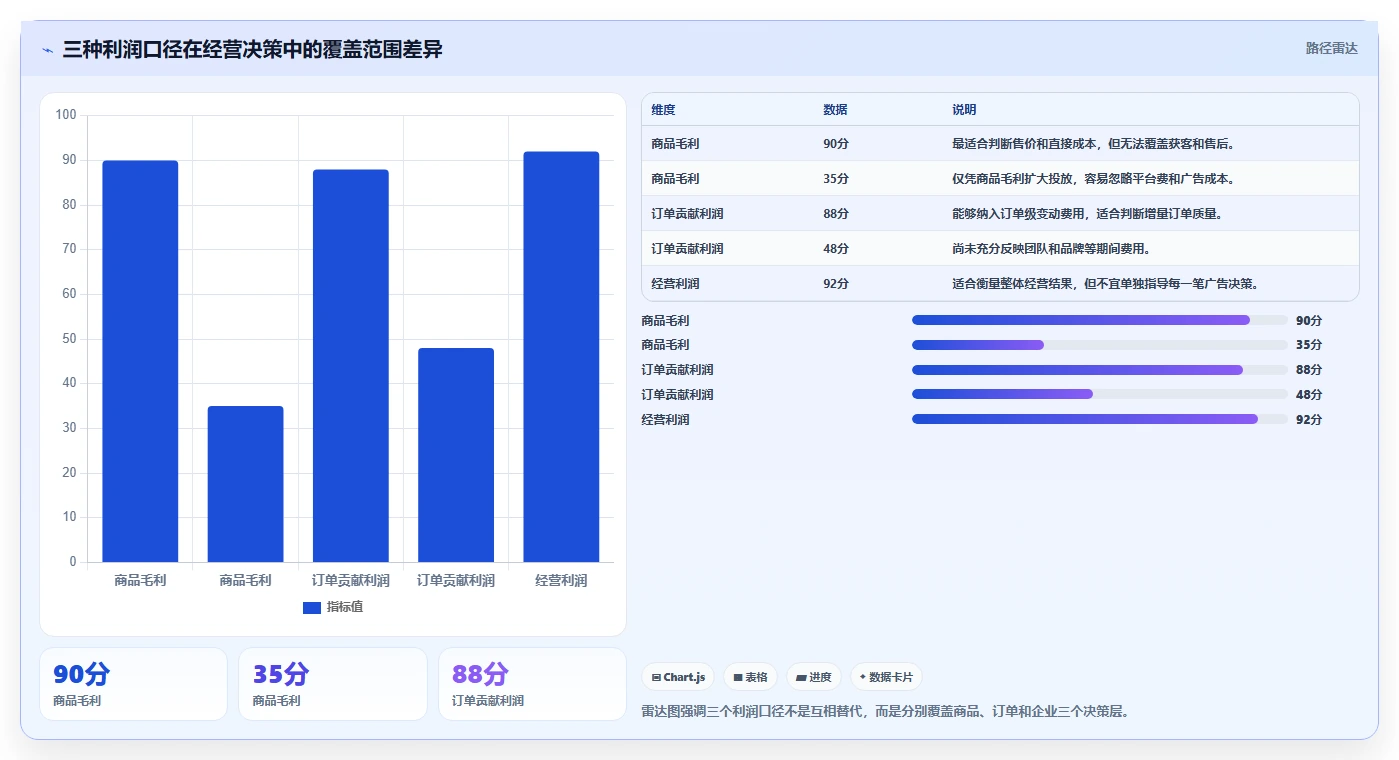Click the 经营利润 chart bar reaching 92
This screenshot has height=760, width=1399.
561,357
